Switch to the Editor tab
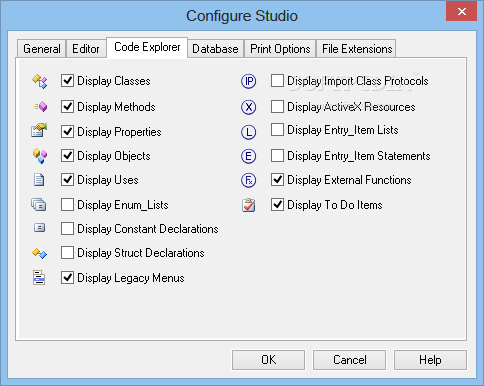The height and width of the screenshot is (386, 484). point(86,49)
